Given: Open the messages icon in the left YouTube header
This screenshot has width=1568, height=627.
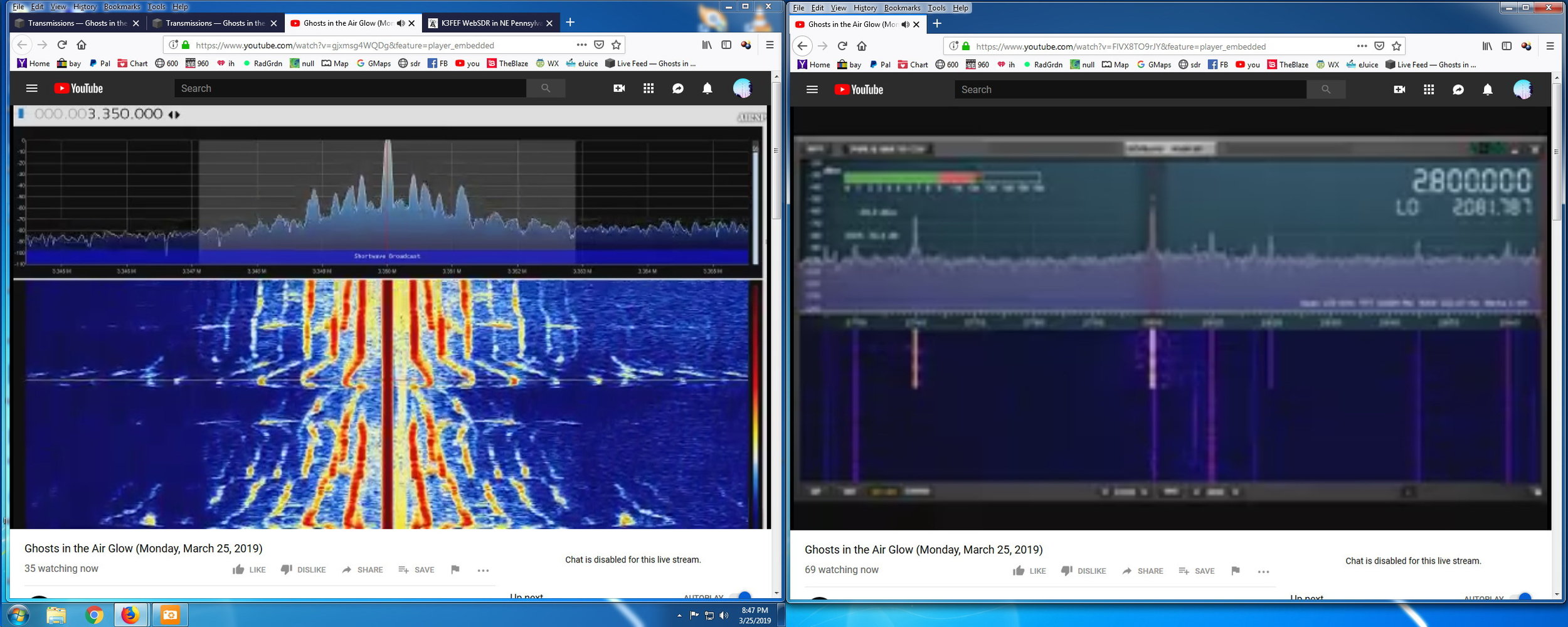Looking at the screenshot, I should point(678,88).
